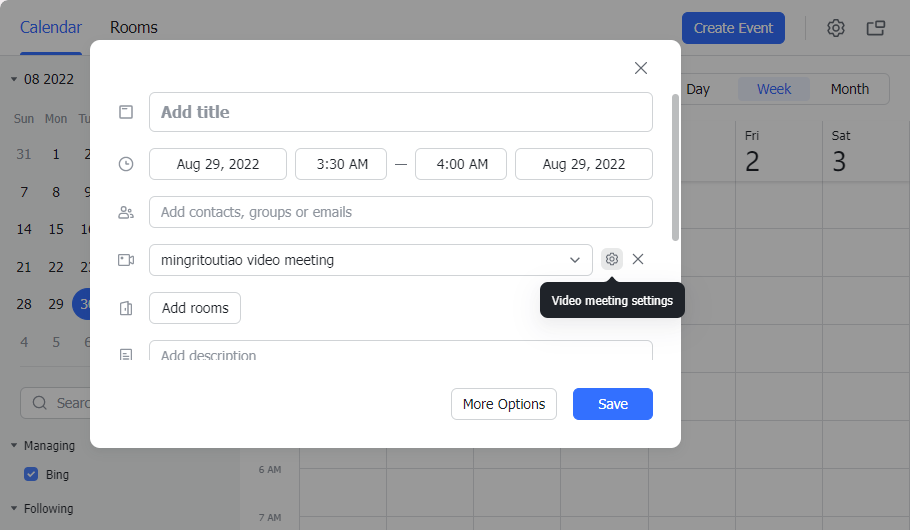Viewport: 910px width, 530px height.
Task: Open the 3:30 AM start time picker
Action: tap(341, 164)
